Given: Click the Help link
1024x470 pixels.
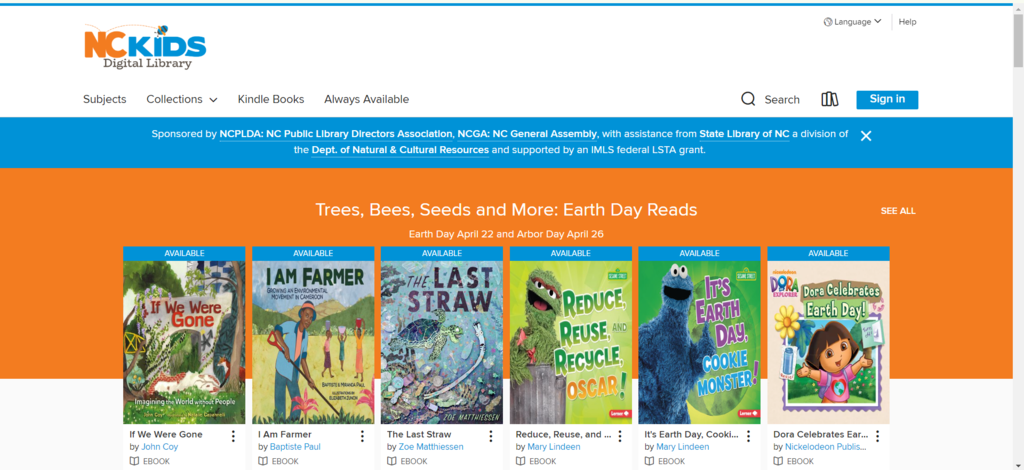Looking at the screenshot, I should pos(907,22).
